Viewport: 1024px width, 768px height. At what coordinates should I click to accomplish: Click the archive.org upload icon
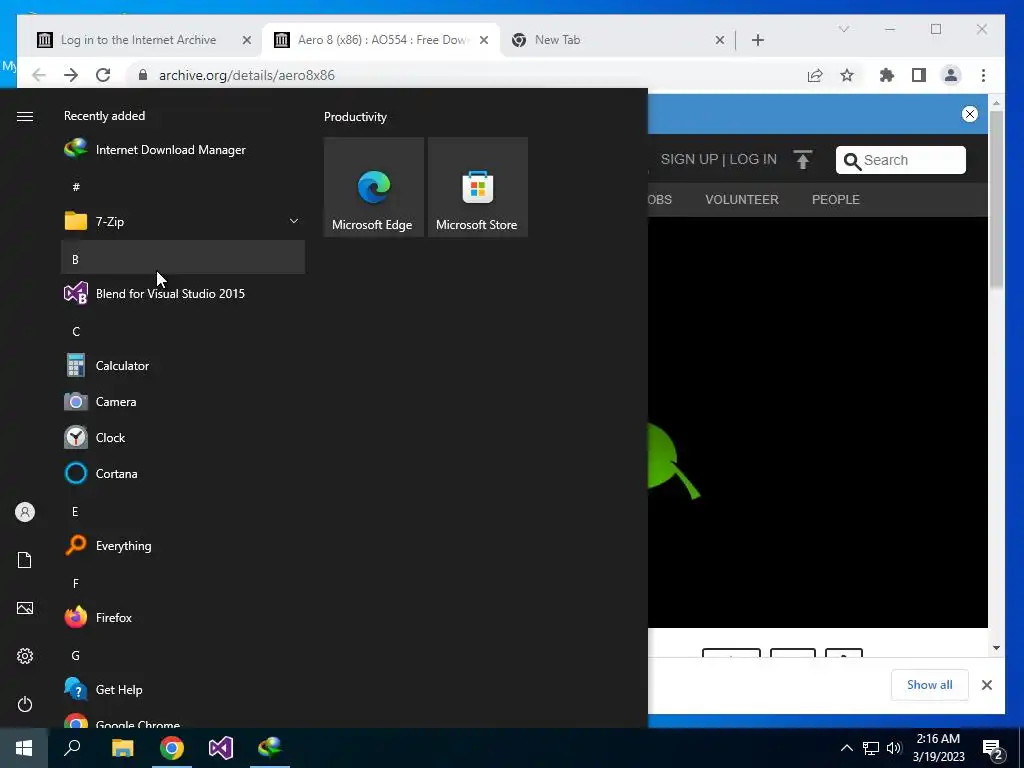pos(803,159)
